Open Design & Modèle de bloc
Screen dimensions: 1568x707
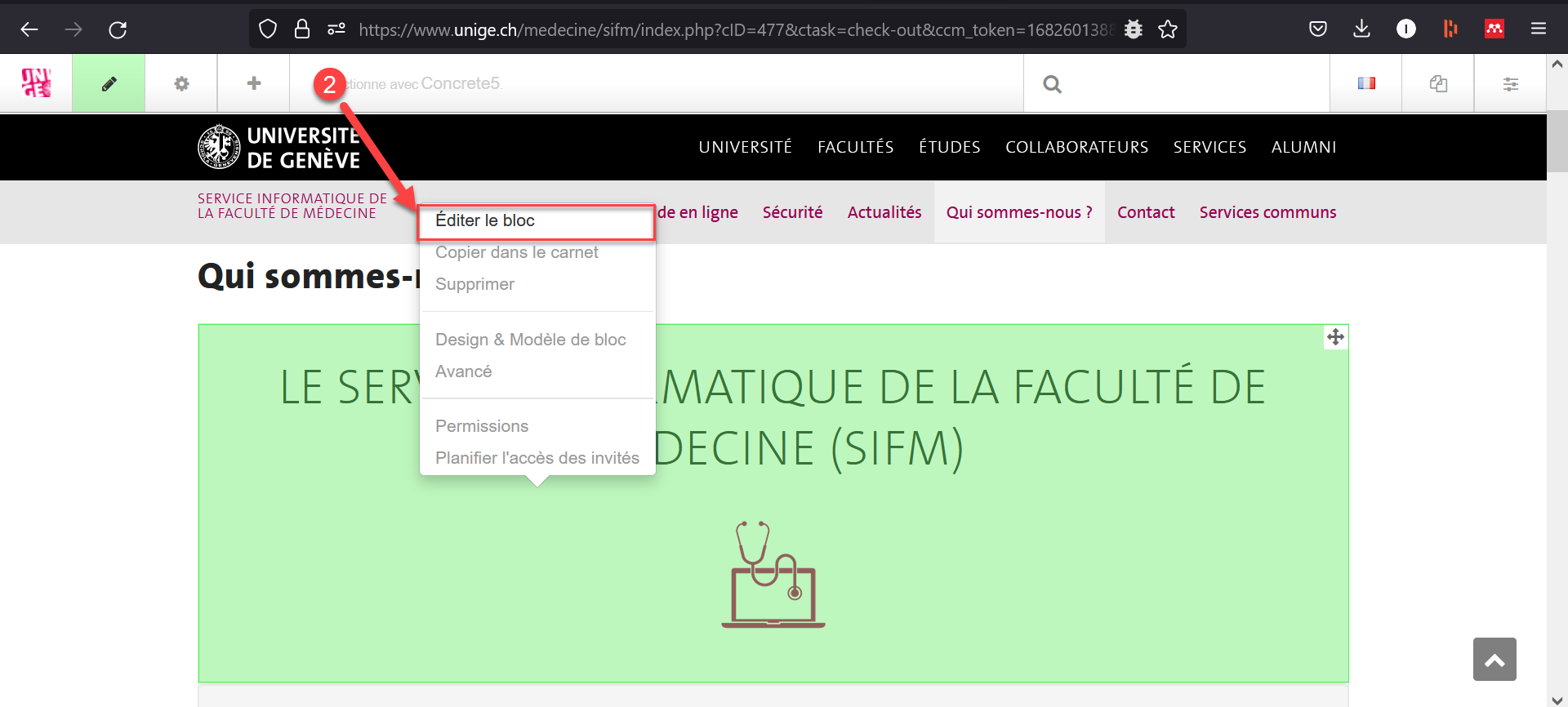click(530, 340)
